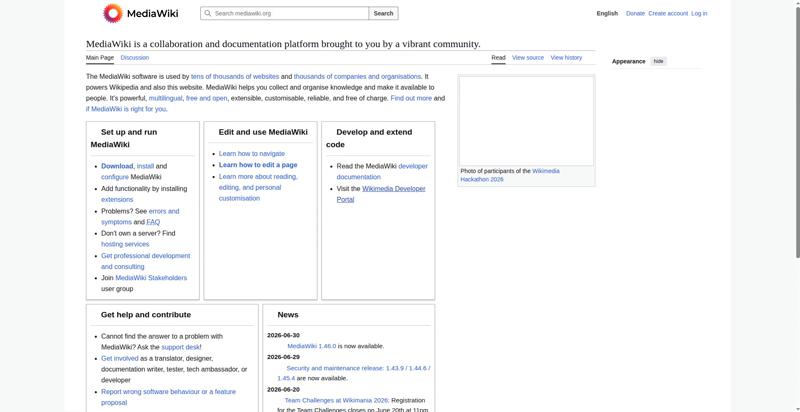Click the Search button
The height and width of the screenshot is (412, 800).
[383, 13]
